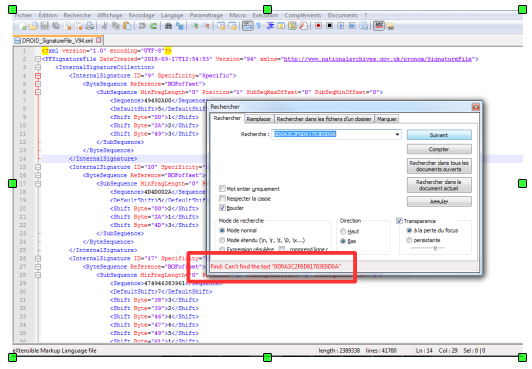Click the Start macro recording icon
This screenshot has width=532, height=369.
point(318,26)
